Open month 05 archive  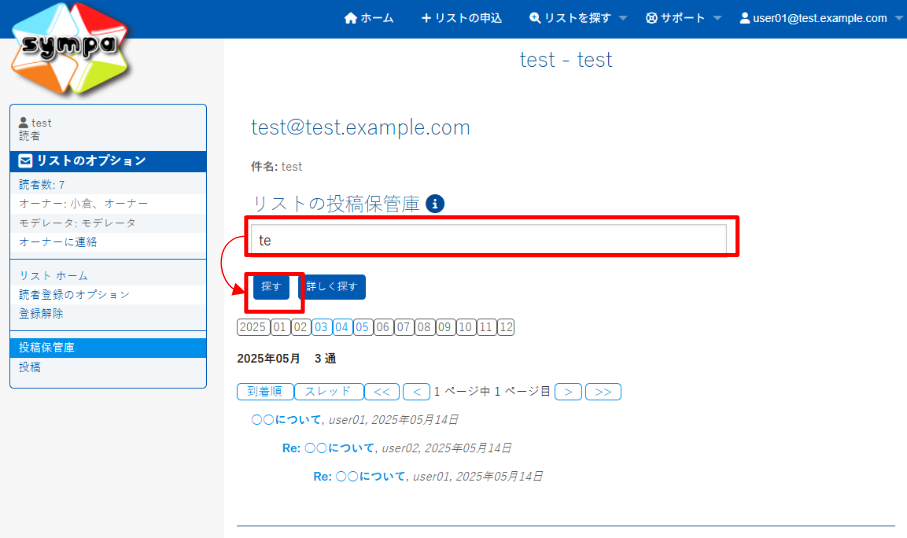(362, 327)
